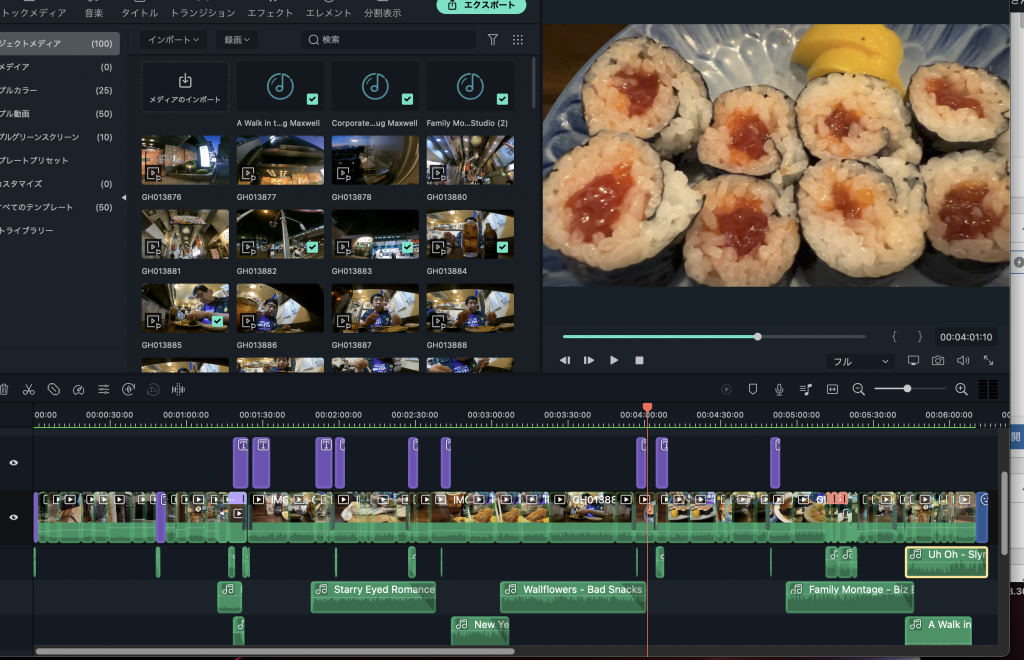Image resolution: width=1024 pixels, height=660 pixels.
Task: Stop the preview playback
Action: tap(639, 360)
